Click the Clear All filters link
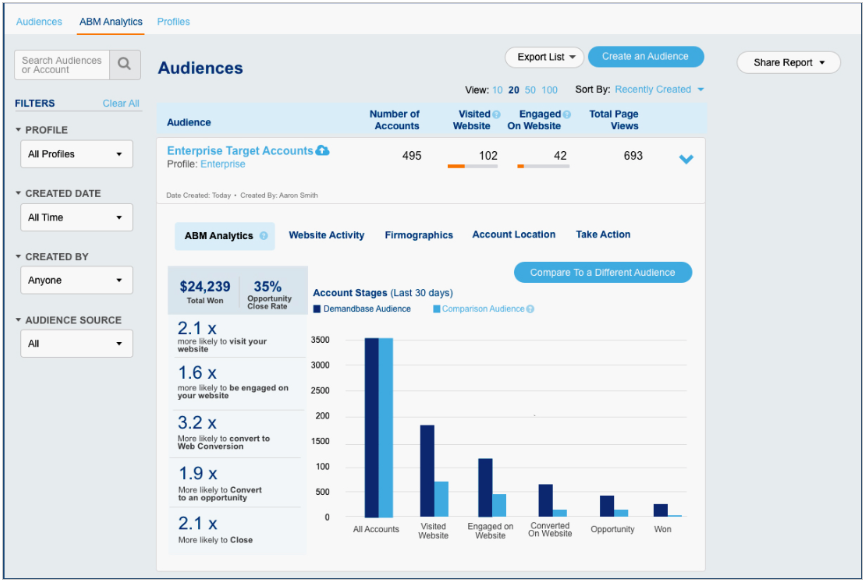 [x=120, y=103]
